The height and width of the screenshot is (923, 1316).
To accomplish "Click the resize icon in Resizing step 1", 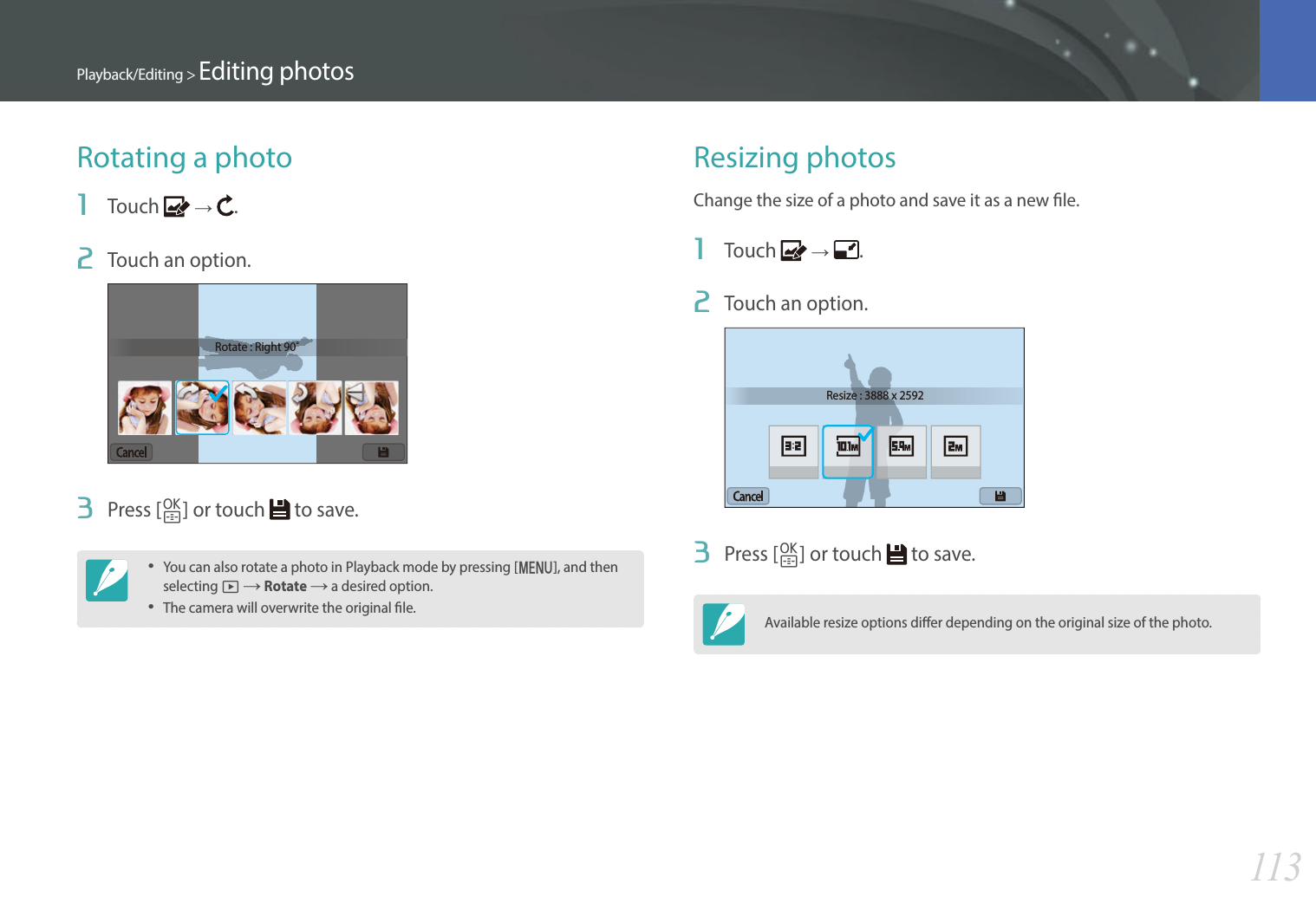I will point(846,250).
